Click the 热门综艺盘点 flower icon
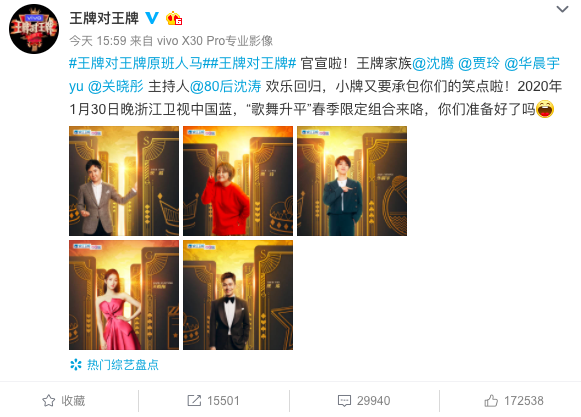The image size is (581, 417). click(76, 365)
